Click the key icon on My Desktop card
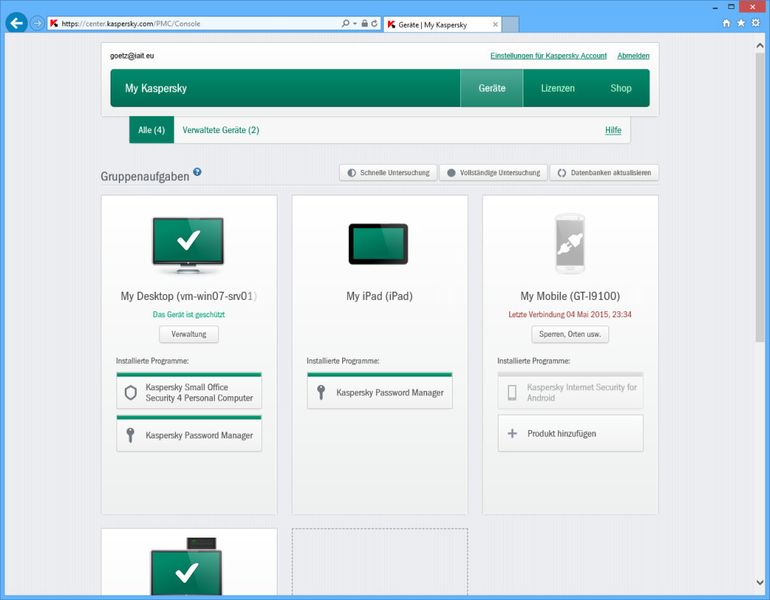This screenshot has height=600, width=770. coord(130,435)
